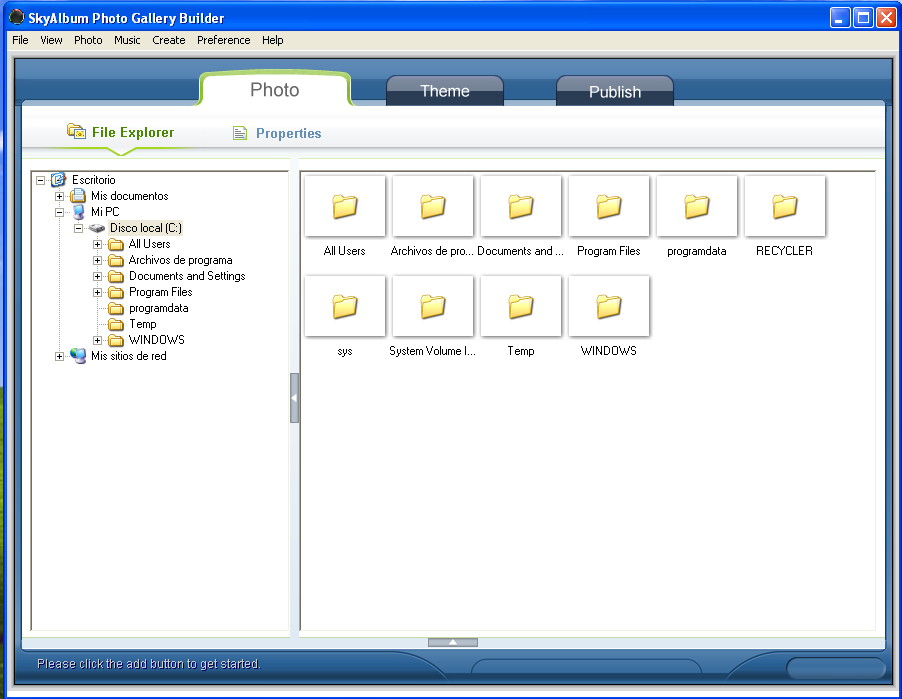Select the Photo tab
The width and height of the screenshot is (902, 699).
tap(275, 89)
